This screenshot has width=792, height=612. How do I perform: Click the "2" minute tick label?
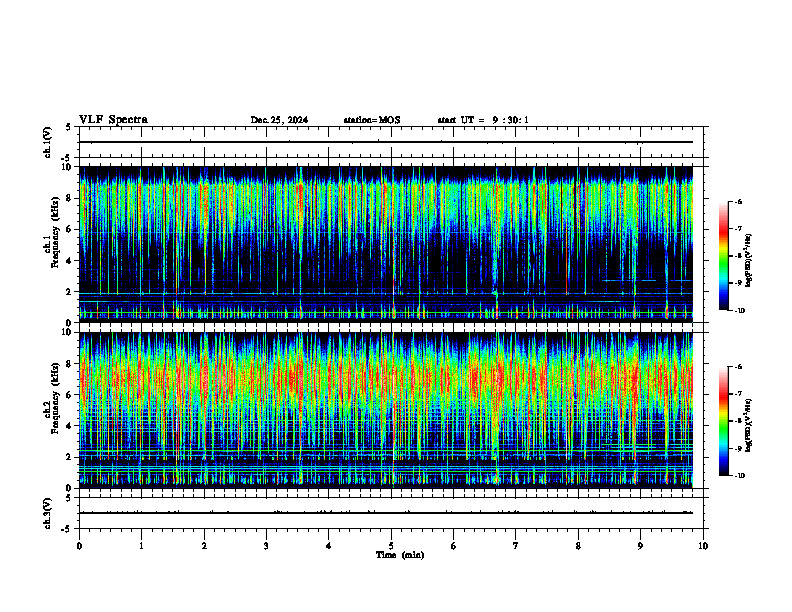click(204, 546)
